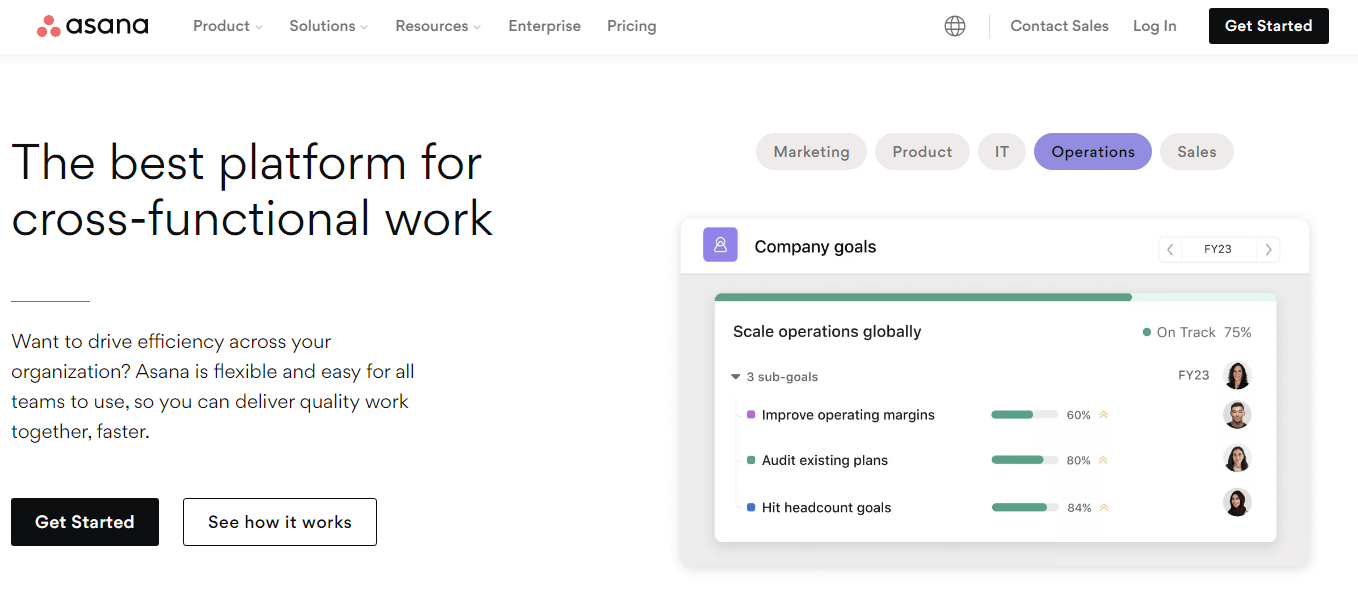
Task: Click the Asana logo in header
Action: coord(92,26)
